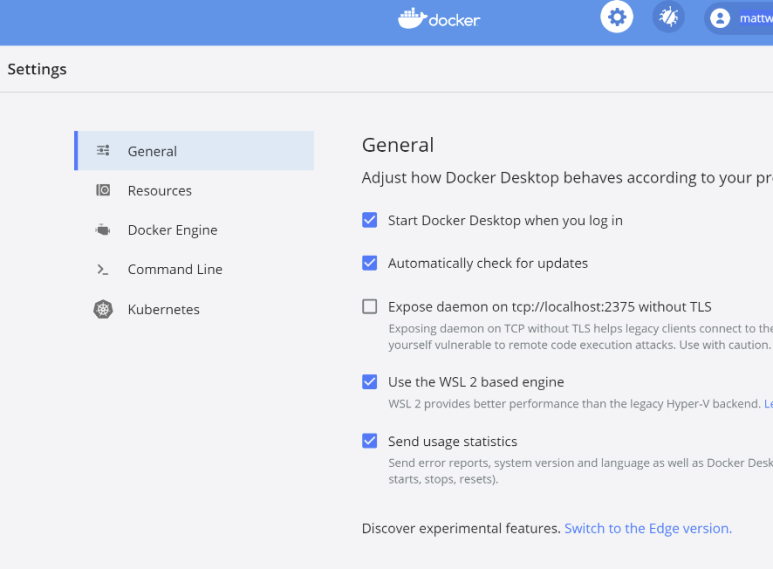Click the Resources disk icon
The width and height of the screenshot is (773, 569).
tap(103, 190)
